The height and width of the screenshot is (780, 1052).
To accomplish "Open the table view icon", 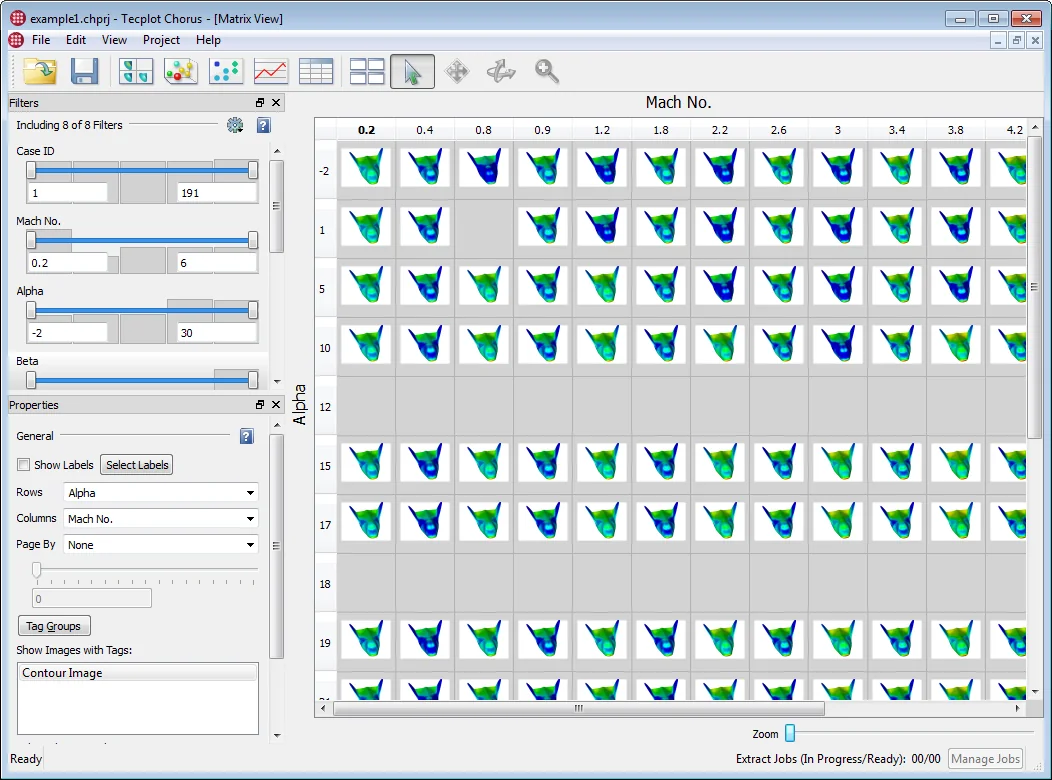I will 315,71.
